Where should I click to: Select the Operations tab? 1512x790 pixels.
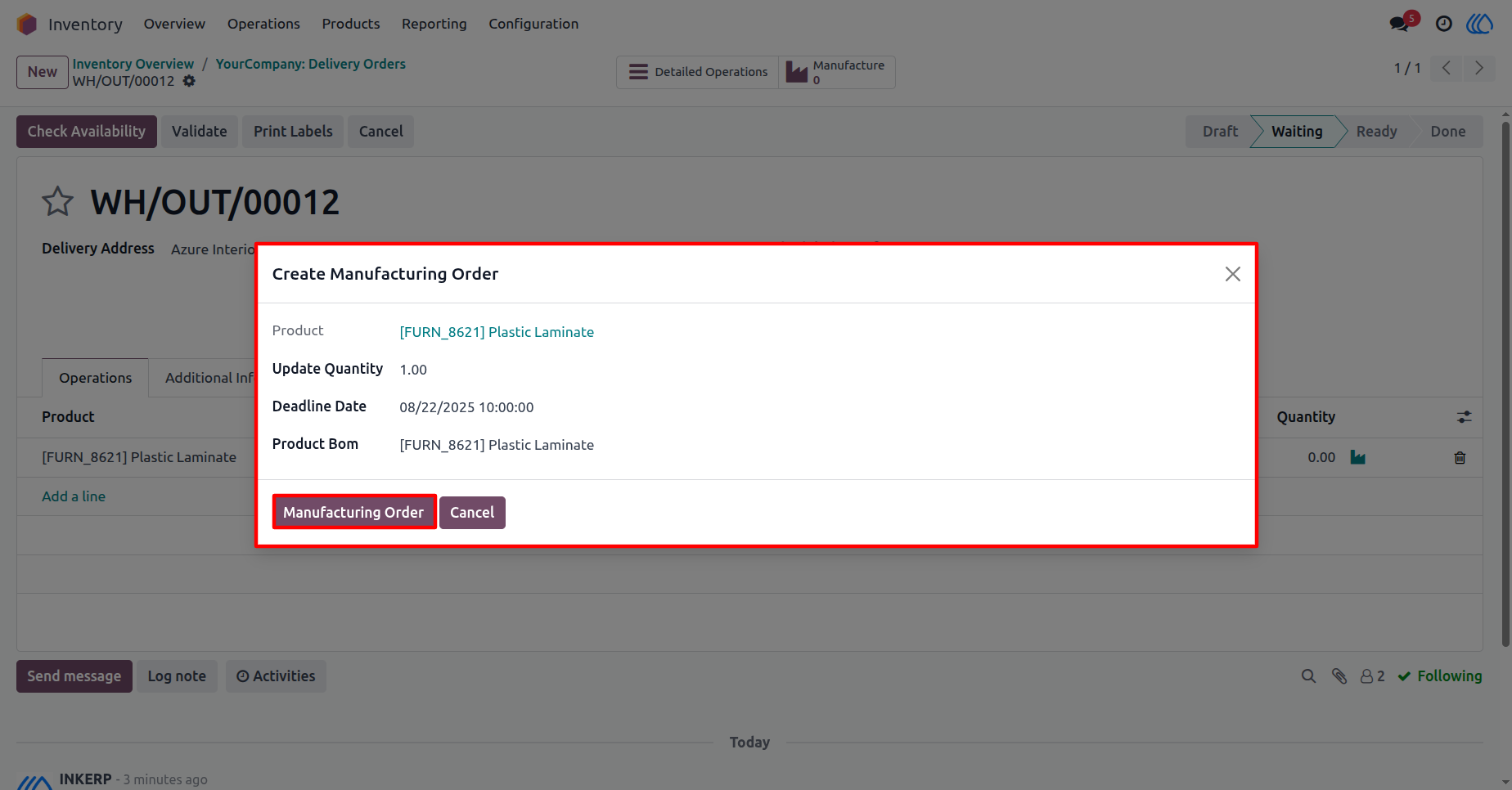(x=95, y=378)
